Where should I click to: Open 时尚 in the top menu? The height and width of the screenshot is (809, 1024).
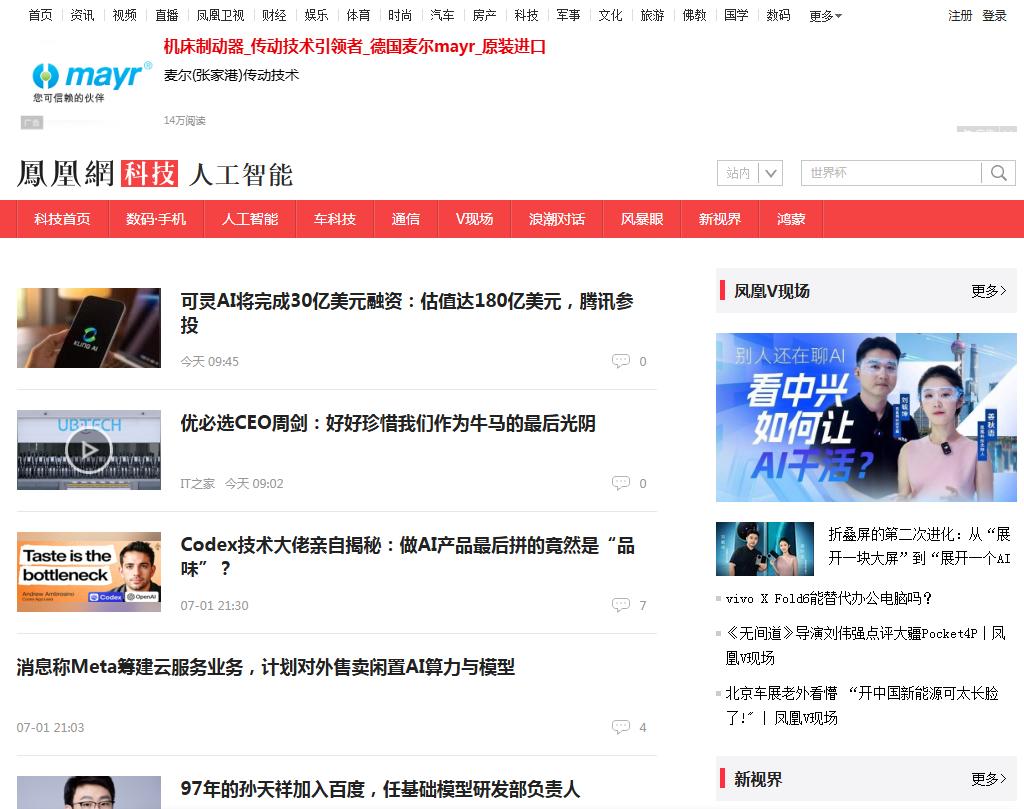[400, 15]
